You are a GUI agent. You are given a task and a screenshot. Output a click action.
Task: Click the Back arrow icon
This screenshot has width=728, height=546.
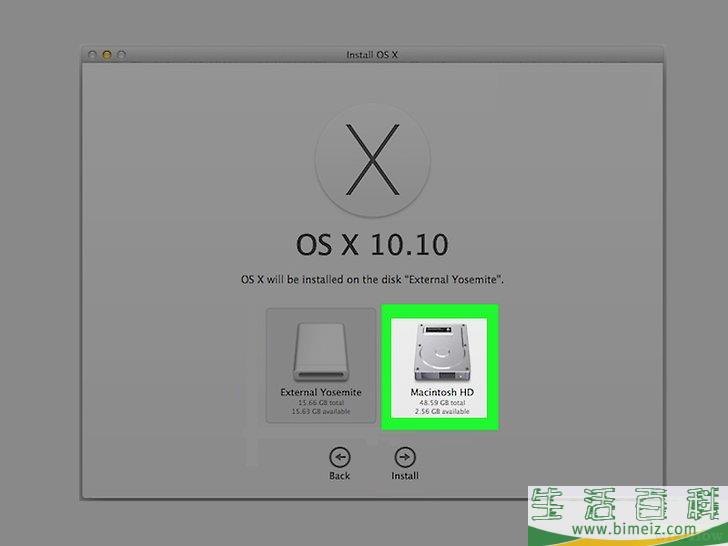[340, 456]
